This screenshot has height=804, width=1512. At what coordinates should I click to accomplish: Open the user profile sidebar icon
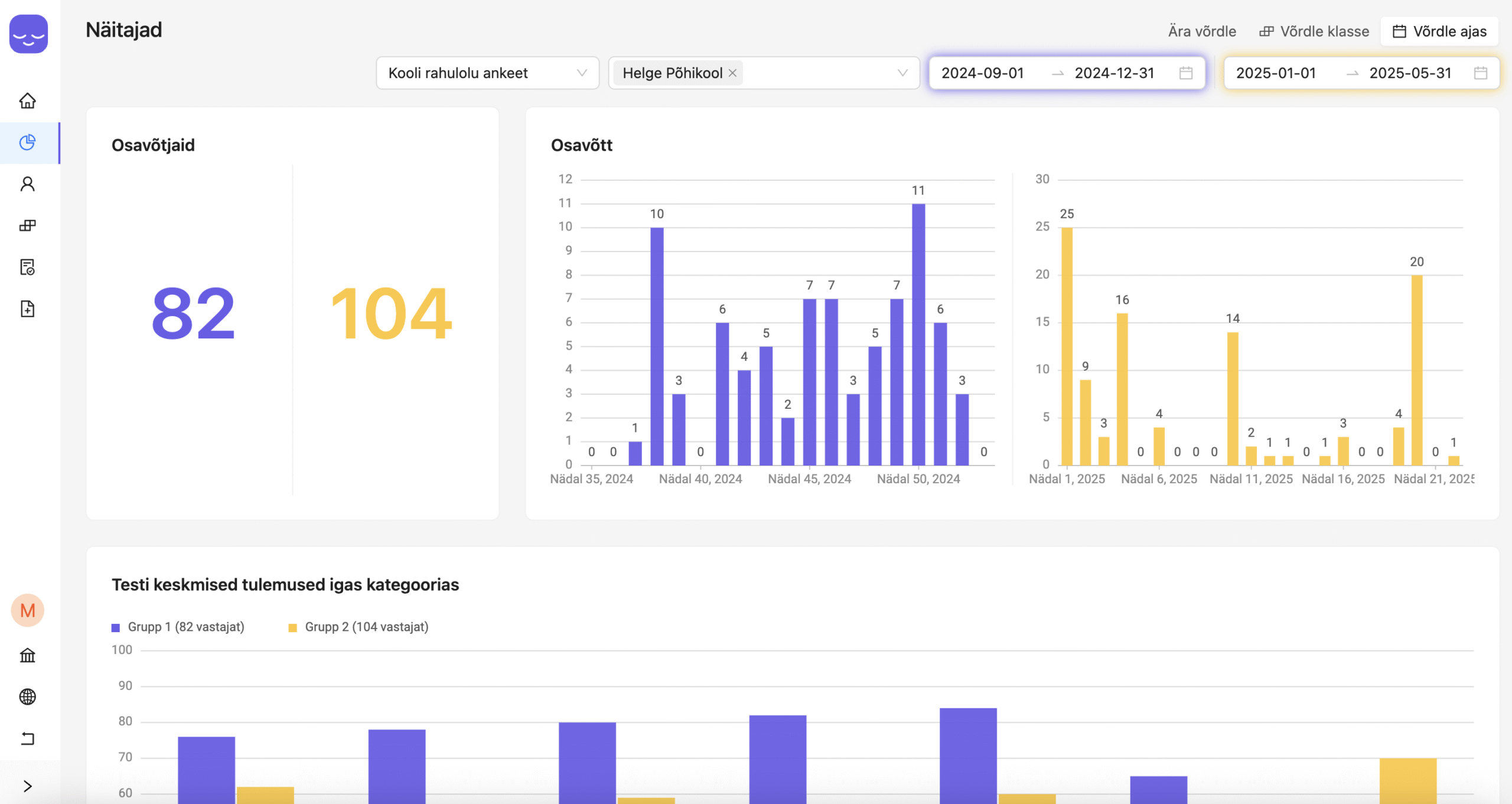tap(28, 184)
